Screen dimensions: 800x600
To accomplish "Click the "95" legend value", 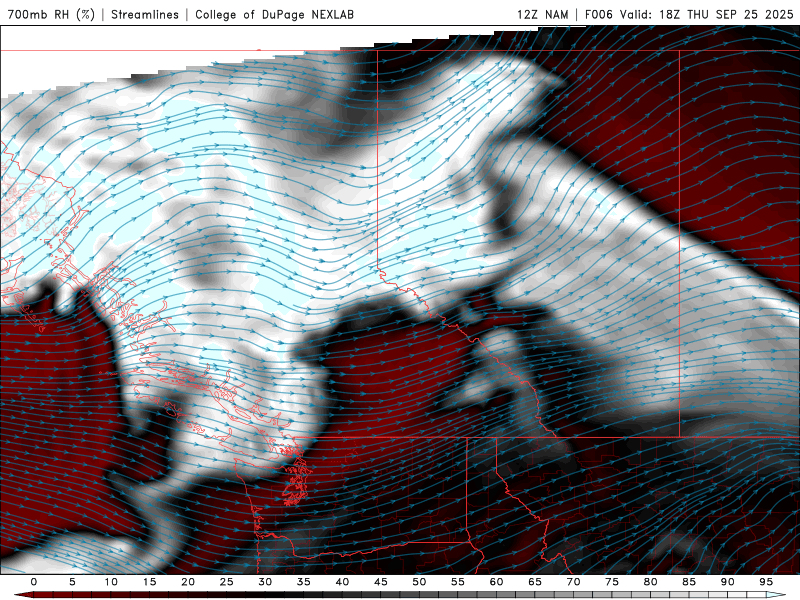I will click(766, 582).
